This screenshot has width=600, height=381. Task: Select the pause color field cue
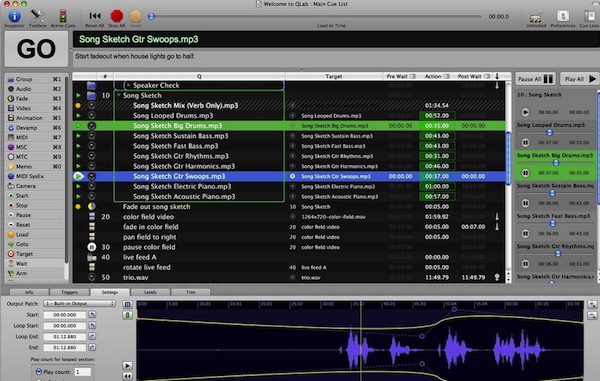(x=289, y=247)
